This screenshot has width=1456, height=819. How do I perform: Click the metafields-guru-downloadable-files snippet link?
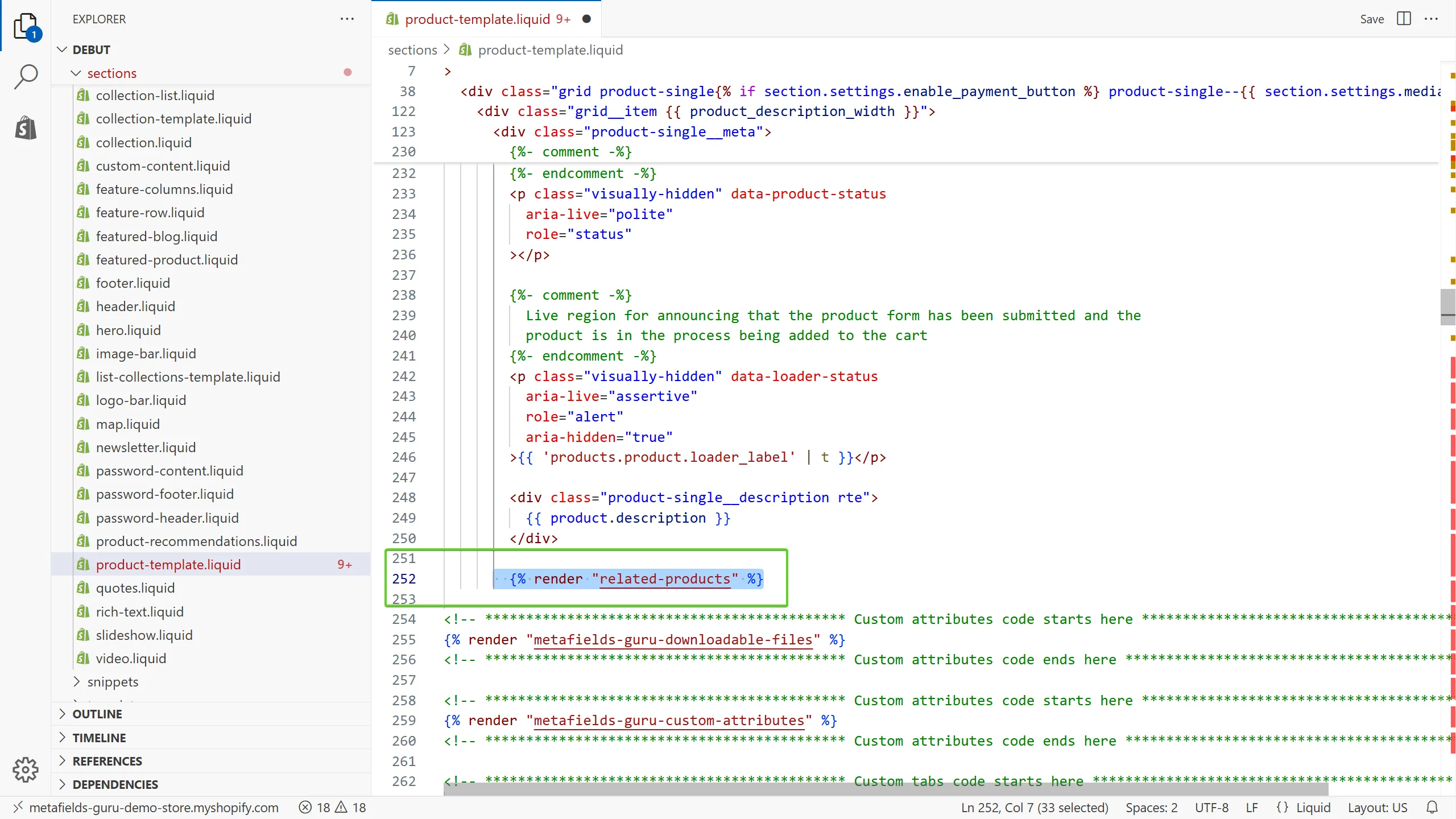click(673, 639)
